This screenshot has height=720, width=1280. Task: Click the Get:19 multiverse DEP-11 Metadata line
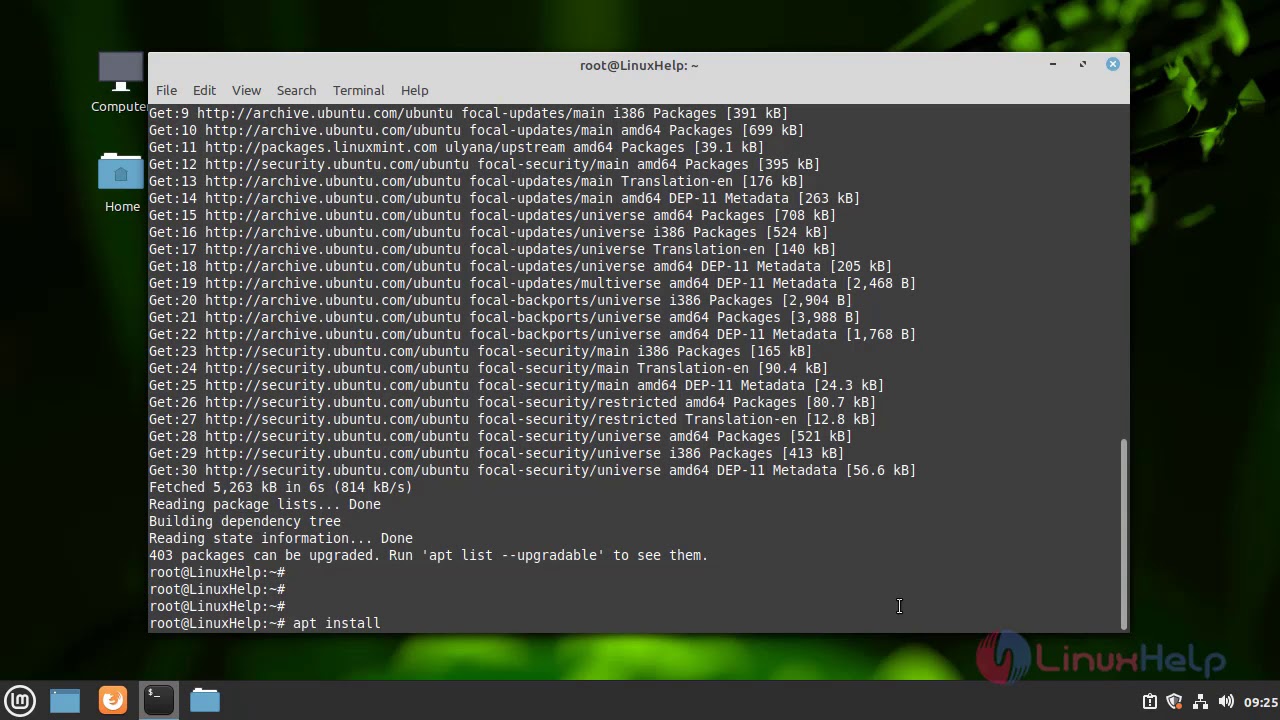(x=532, y=283)
